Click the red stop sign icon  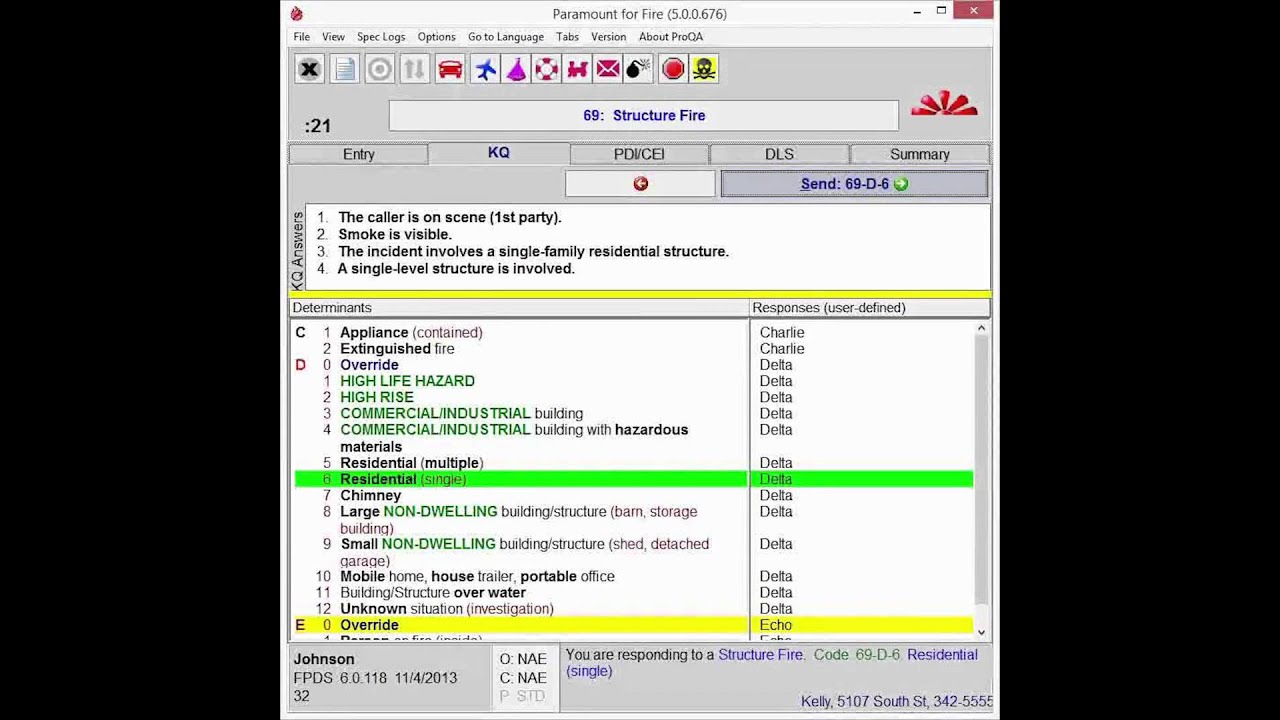(x=673, y=69)
